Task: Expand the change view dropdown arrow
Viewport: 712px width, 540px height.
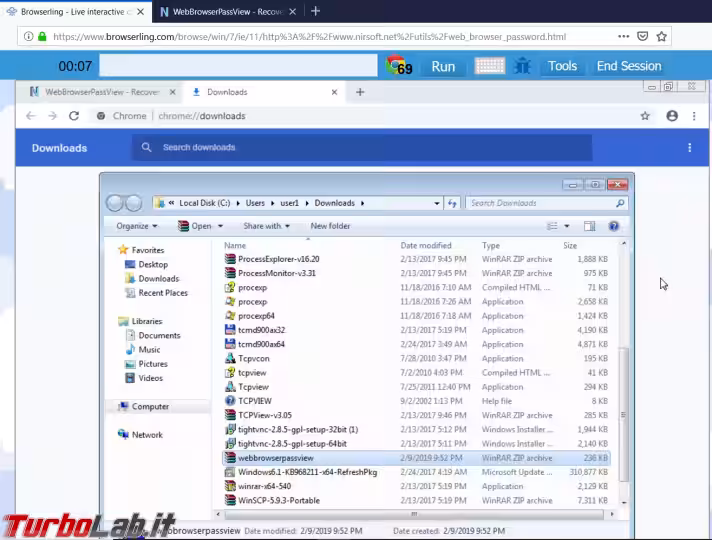Action: click(567, 226)
